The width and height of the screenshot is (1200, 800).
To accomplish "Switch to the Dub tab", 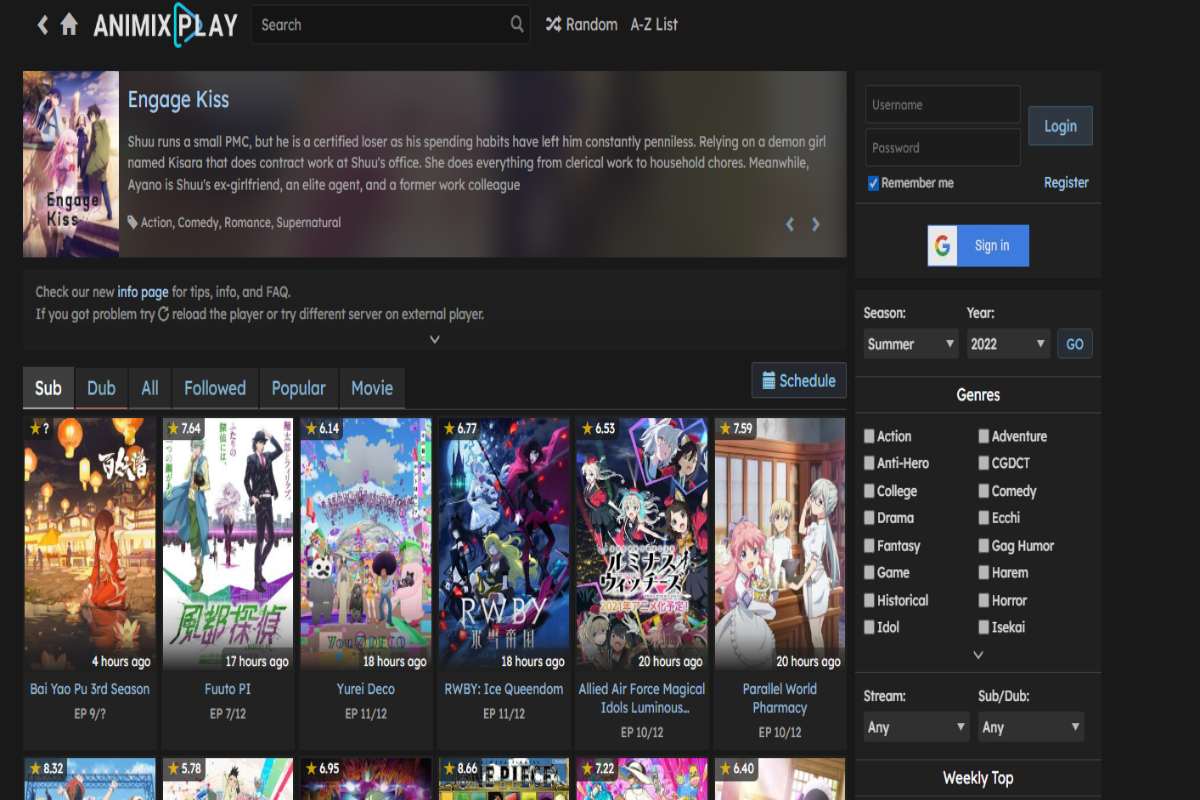I will click(x=101, y=388).
